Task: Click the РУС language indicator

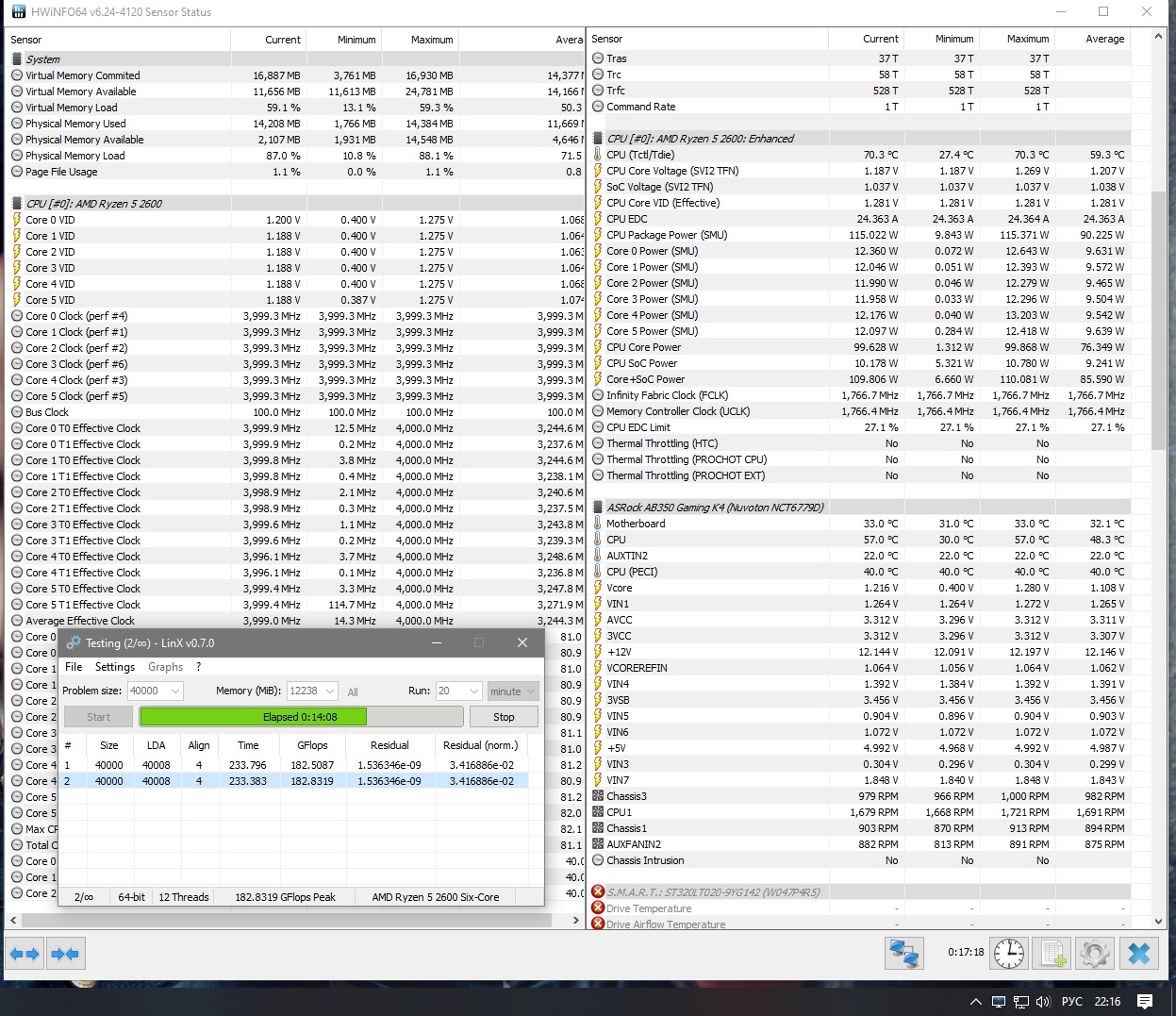Action: [x=1071, y=1002]
